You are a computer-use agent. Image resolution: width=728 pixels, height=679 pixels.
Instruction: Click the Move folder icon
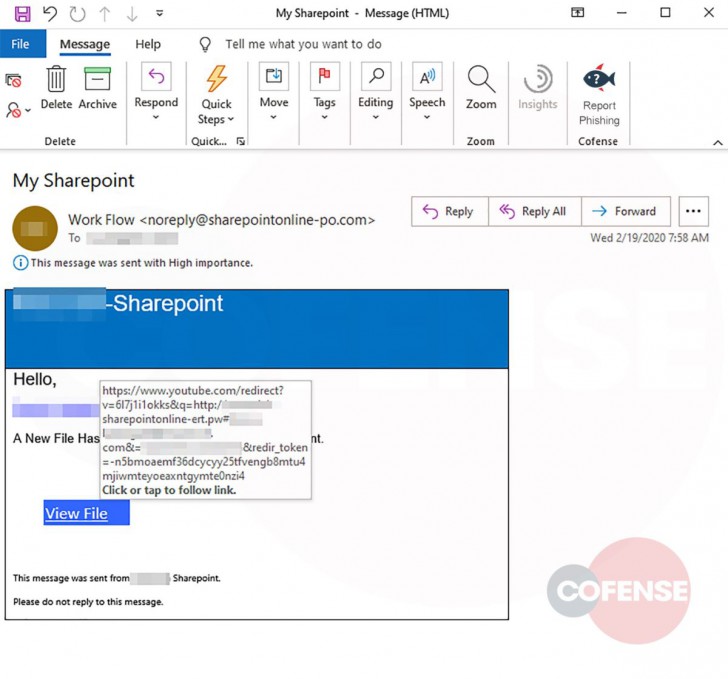[274, 76]
